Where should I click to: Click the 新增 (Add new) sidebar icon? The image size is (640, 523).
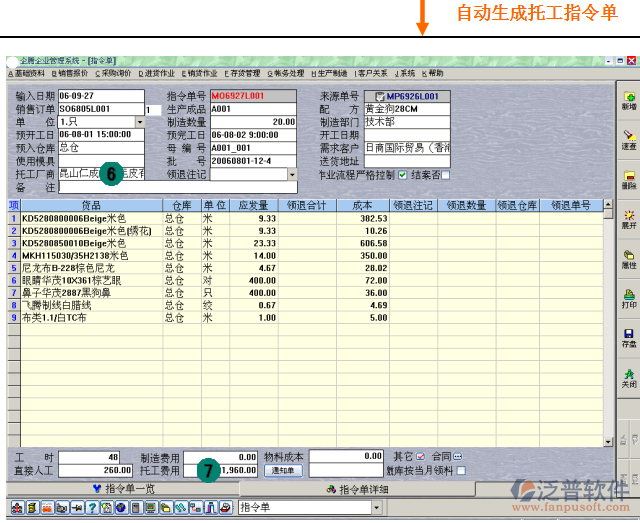point(628,100)
